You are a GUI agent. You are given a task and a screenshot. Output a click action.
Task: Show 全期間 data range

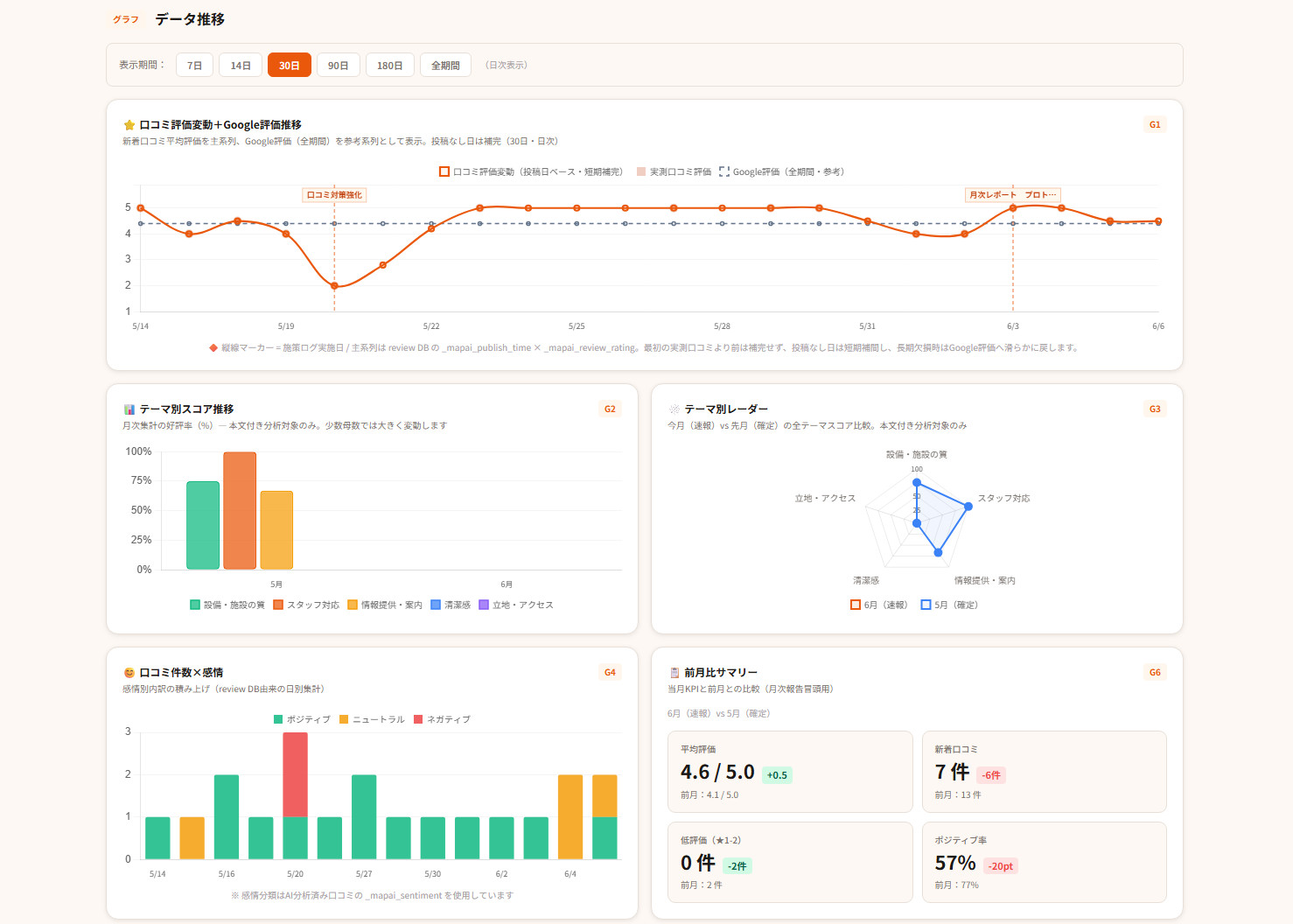445,66
